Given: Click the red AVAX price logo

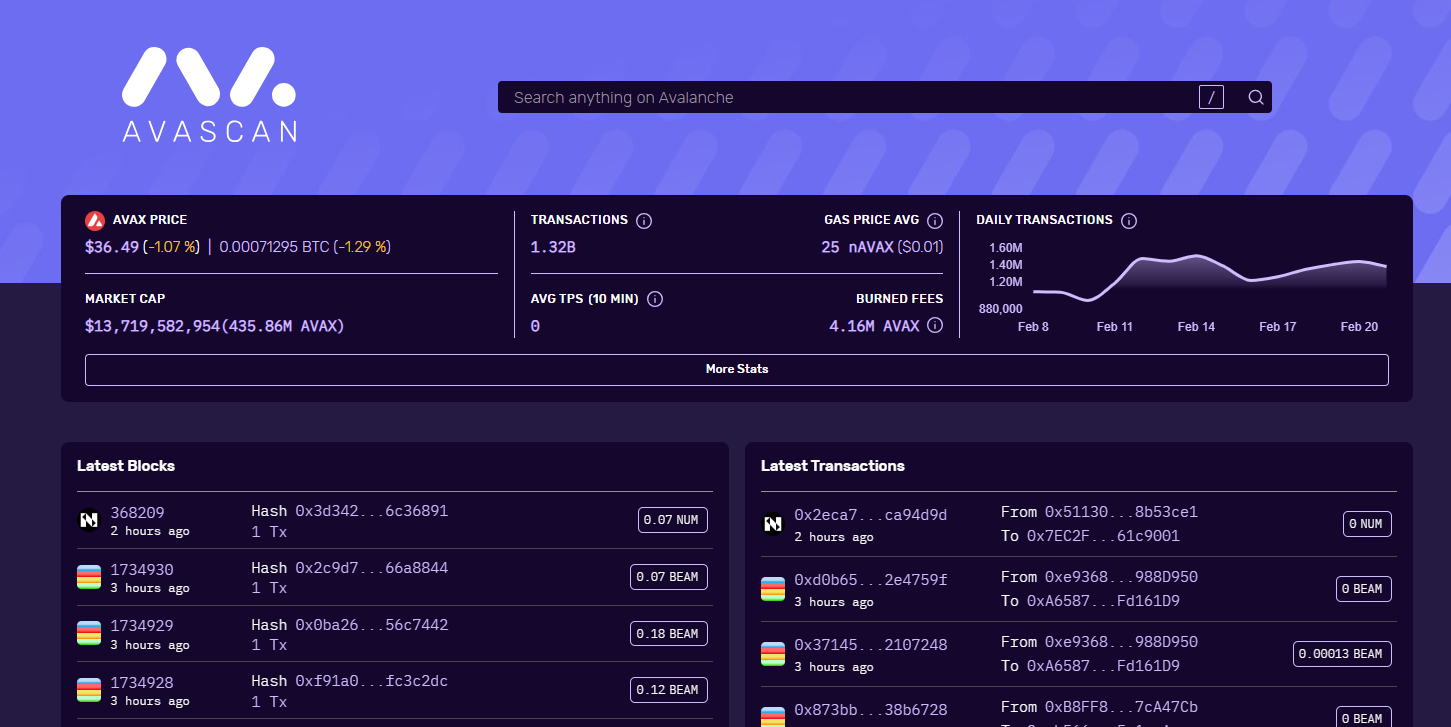Looking at the screenshot, I should [x=95, y=221].
